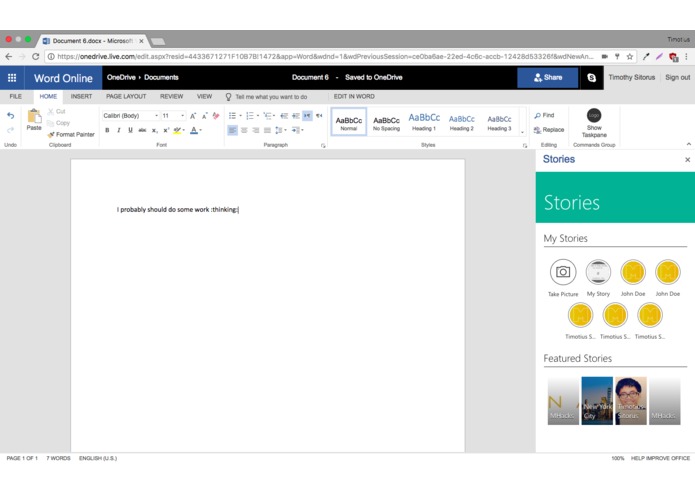Click the Justify alignment icon
The width and height of the screenshot is (695, 494).
tap(267, 130)
